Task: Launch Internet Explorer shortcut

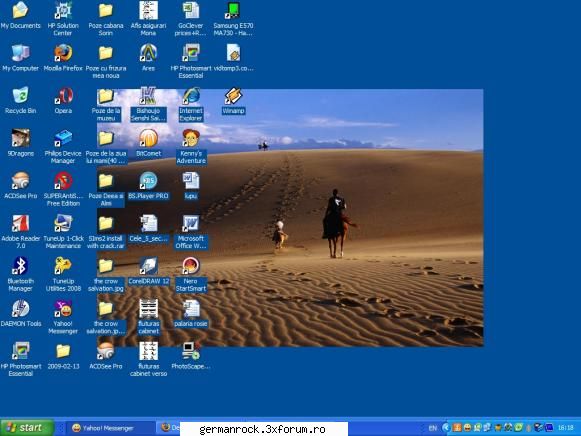Action: (191, 96)
